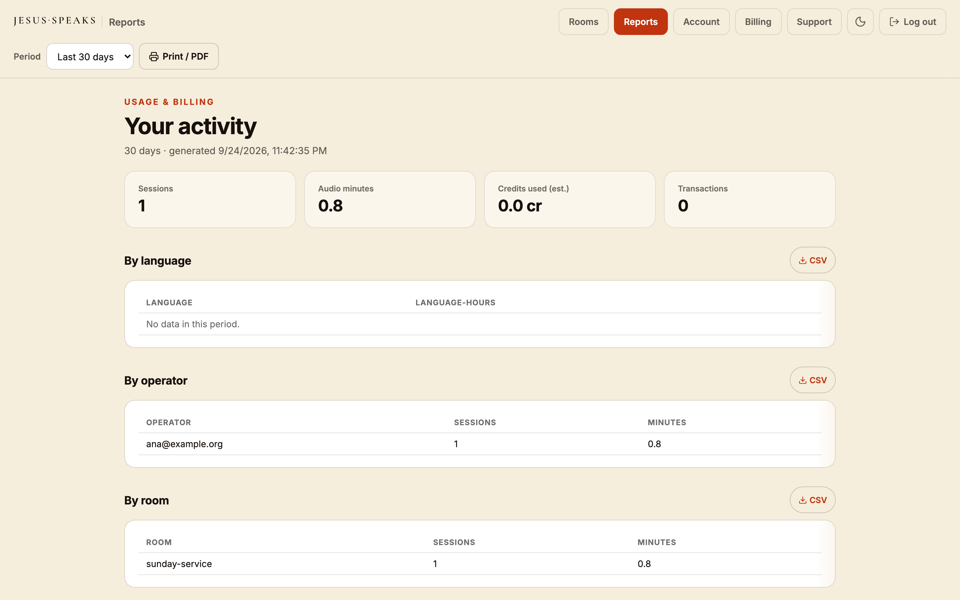
Task: Click the LANGUAGE column header
Action: (x=169, y=302)
